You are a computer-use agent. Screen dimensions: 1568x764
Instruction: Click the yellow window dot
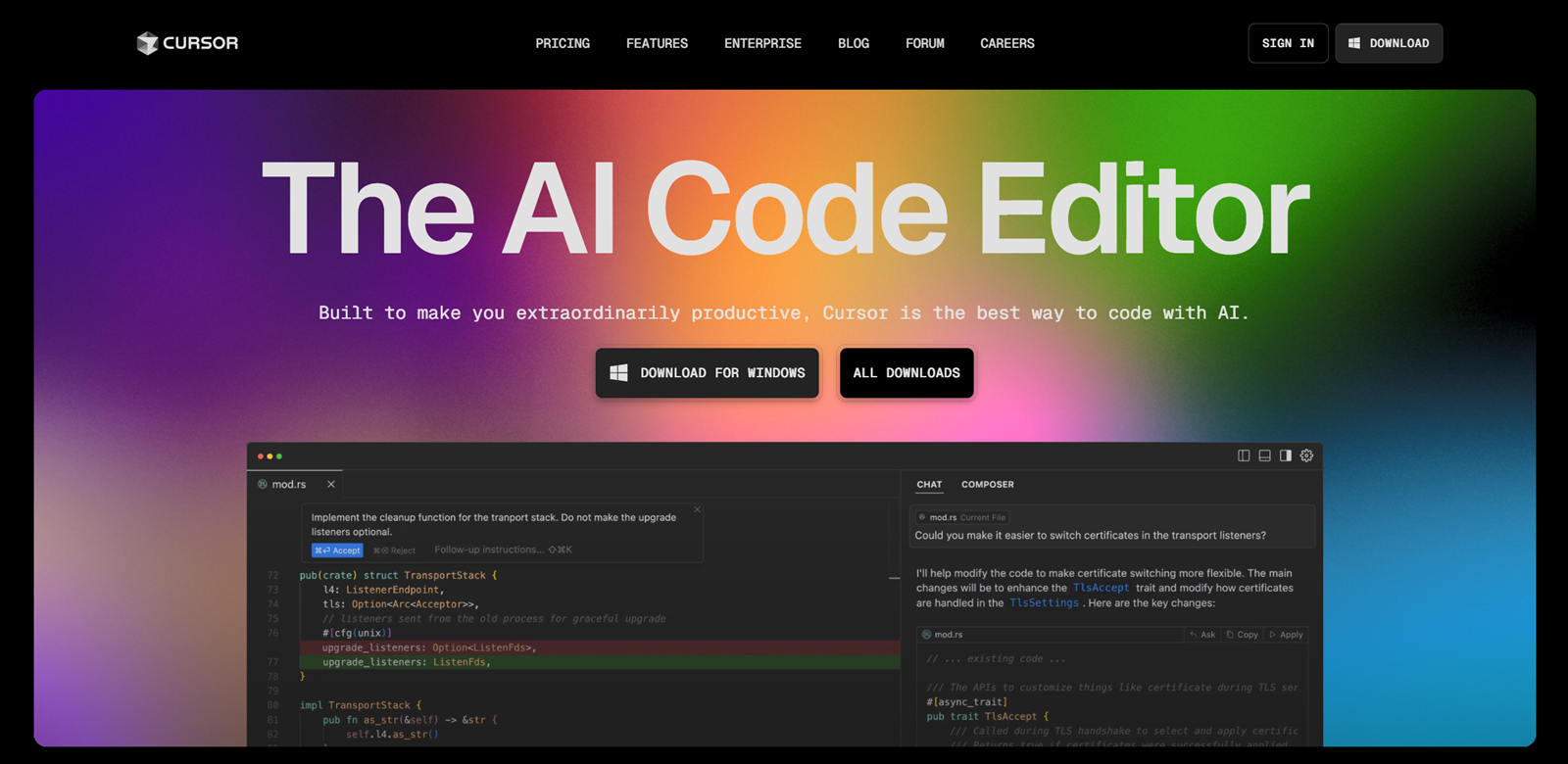[x=269, y=456]
